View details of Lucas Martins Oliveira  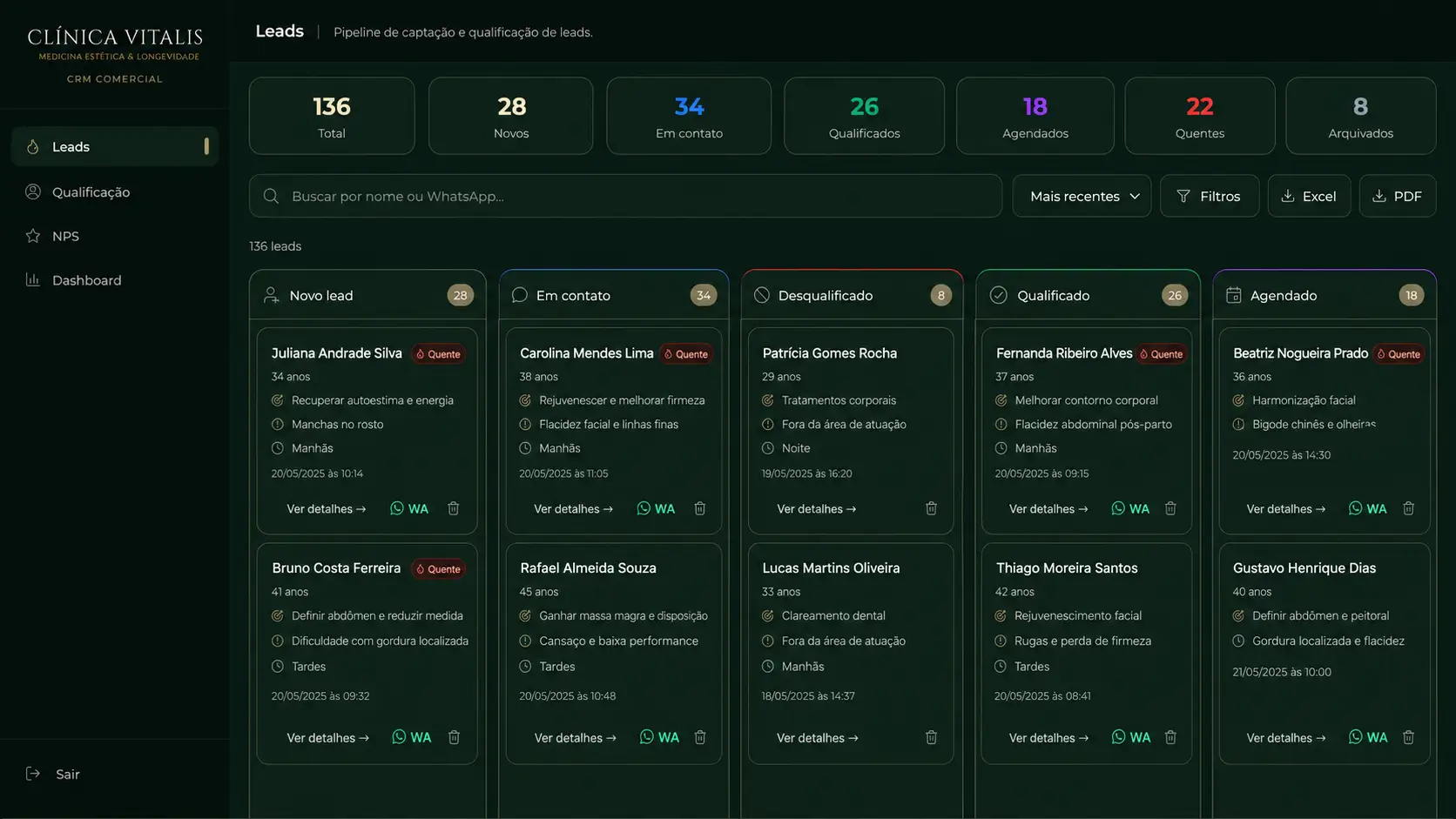(818, 737)
